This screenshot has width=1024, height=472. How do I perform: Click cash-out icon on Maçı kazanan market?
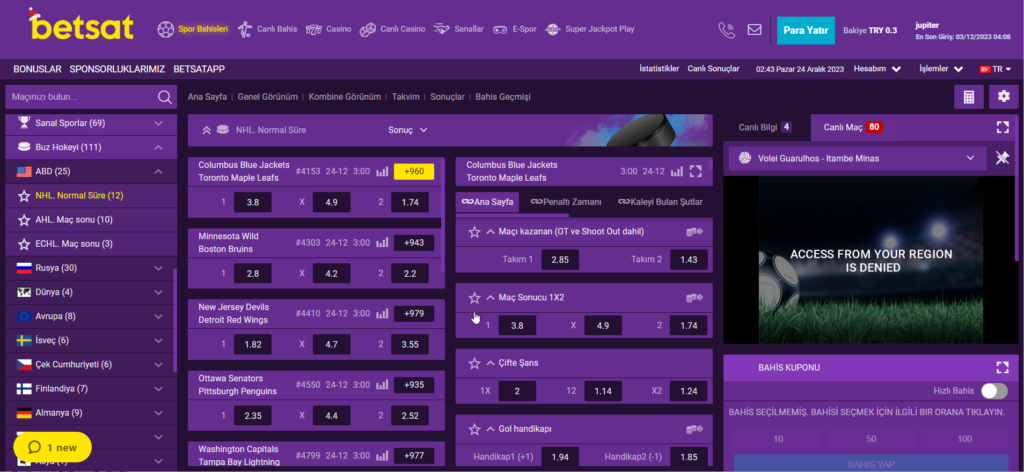[694, 232]
